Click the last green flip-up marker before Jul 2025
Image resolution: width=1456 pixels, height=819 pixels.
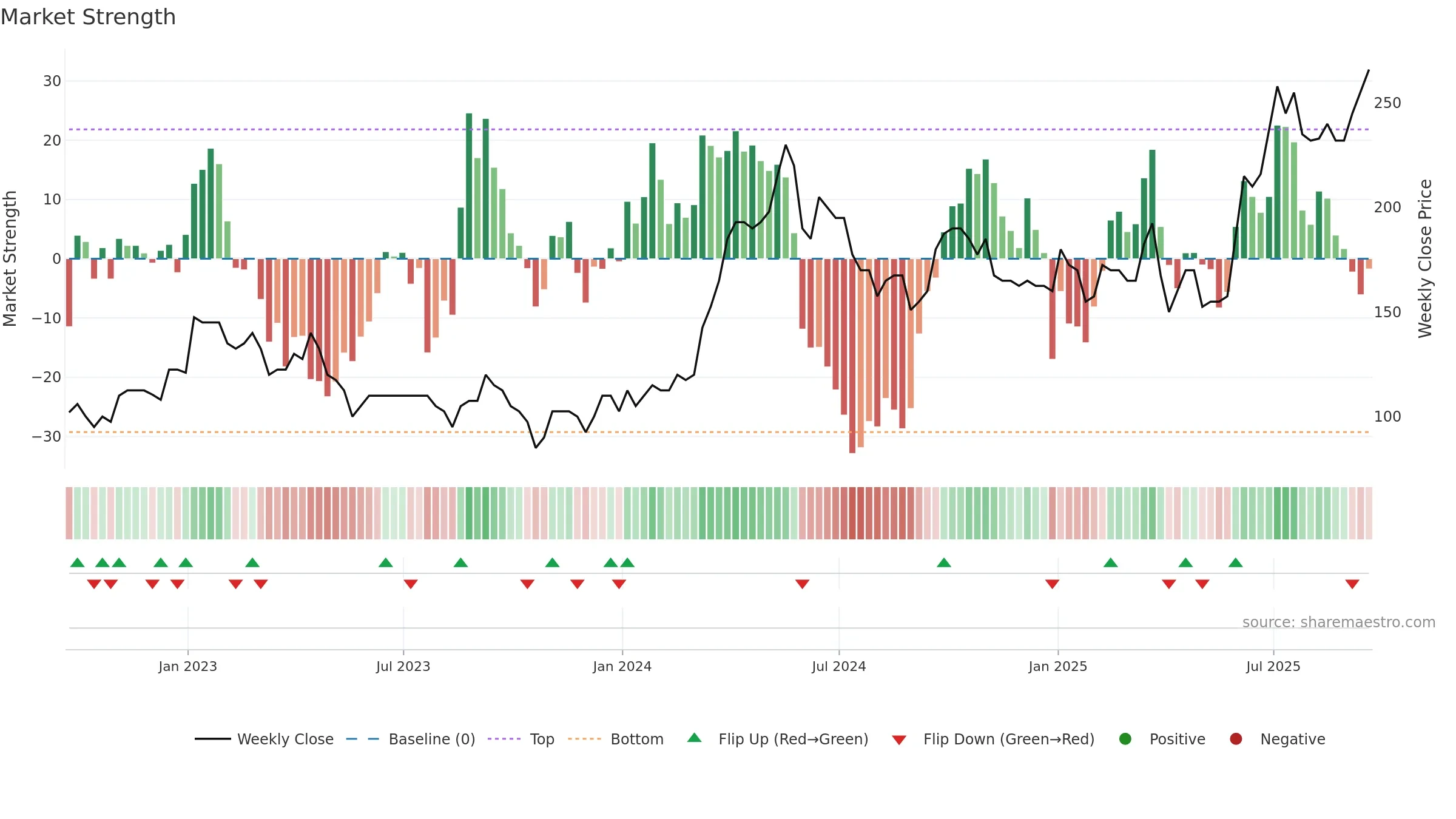[1236, 562]
